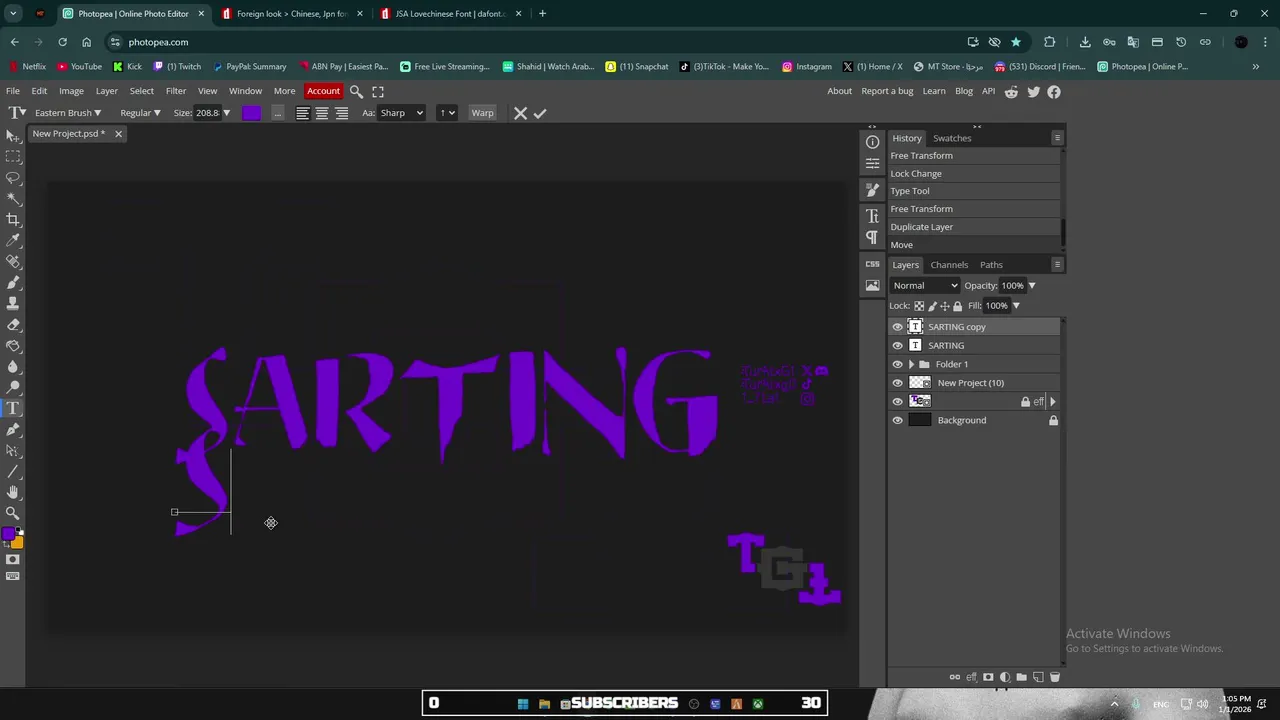This screenshot has width=1280, height=720.
Task: Open the Image menu
Action: (x=71, y=91)
